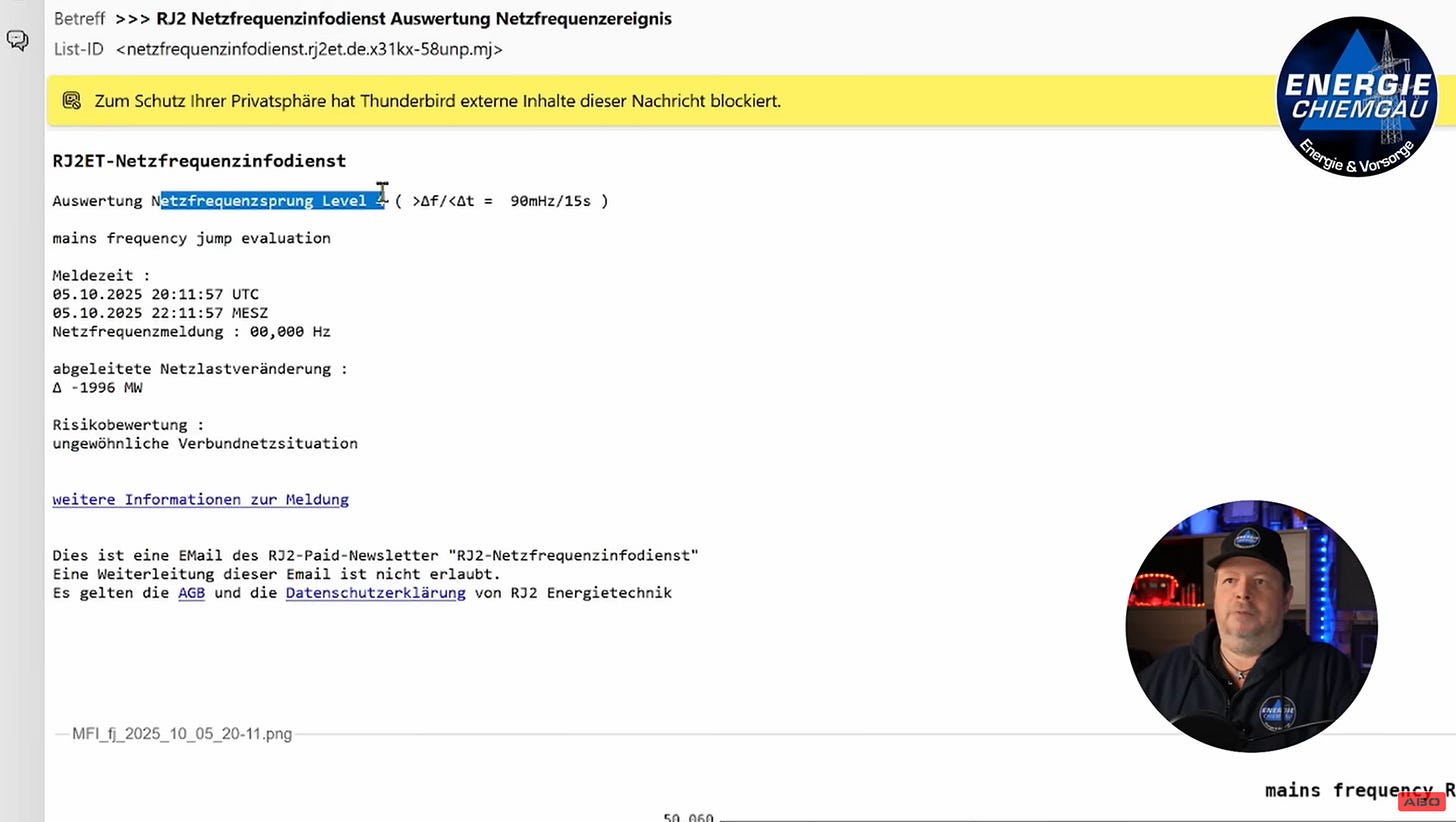The width and height of the screenshot is (1456, 822).
Task: Click text 'ungewöhnliche Verbundnetzsituation'
Action: [205, 444]
